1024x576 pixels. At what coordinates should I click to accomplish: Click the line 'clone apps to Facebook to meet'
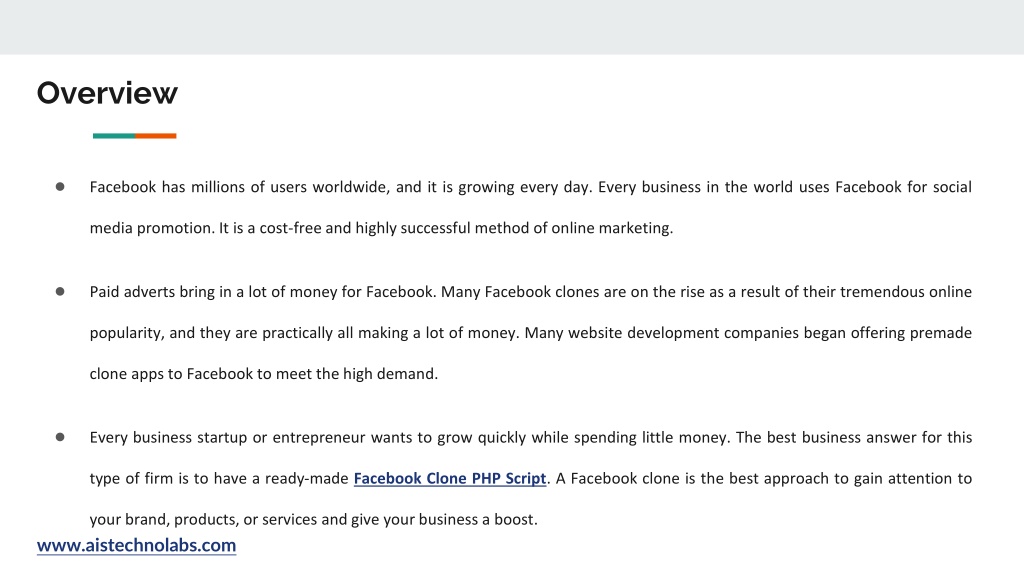(264, 374)
